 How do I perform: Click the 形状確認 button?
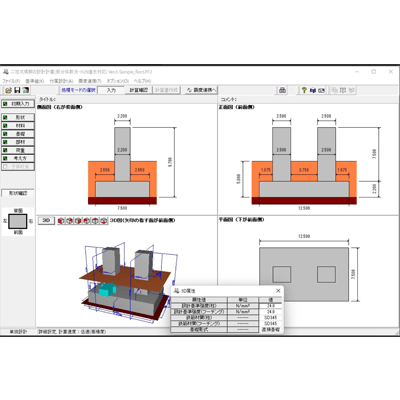(18, 193)
